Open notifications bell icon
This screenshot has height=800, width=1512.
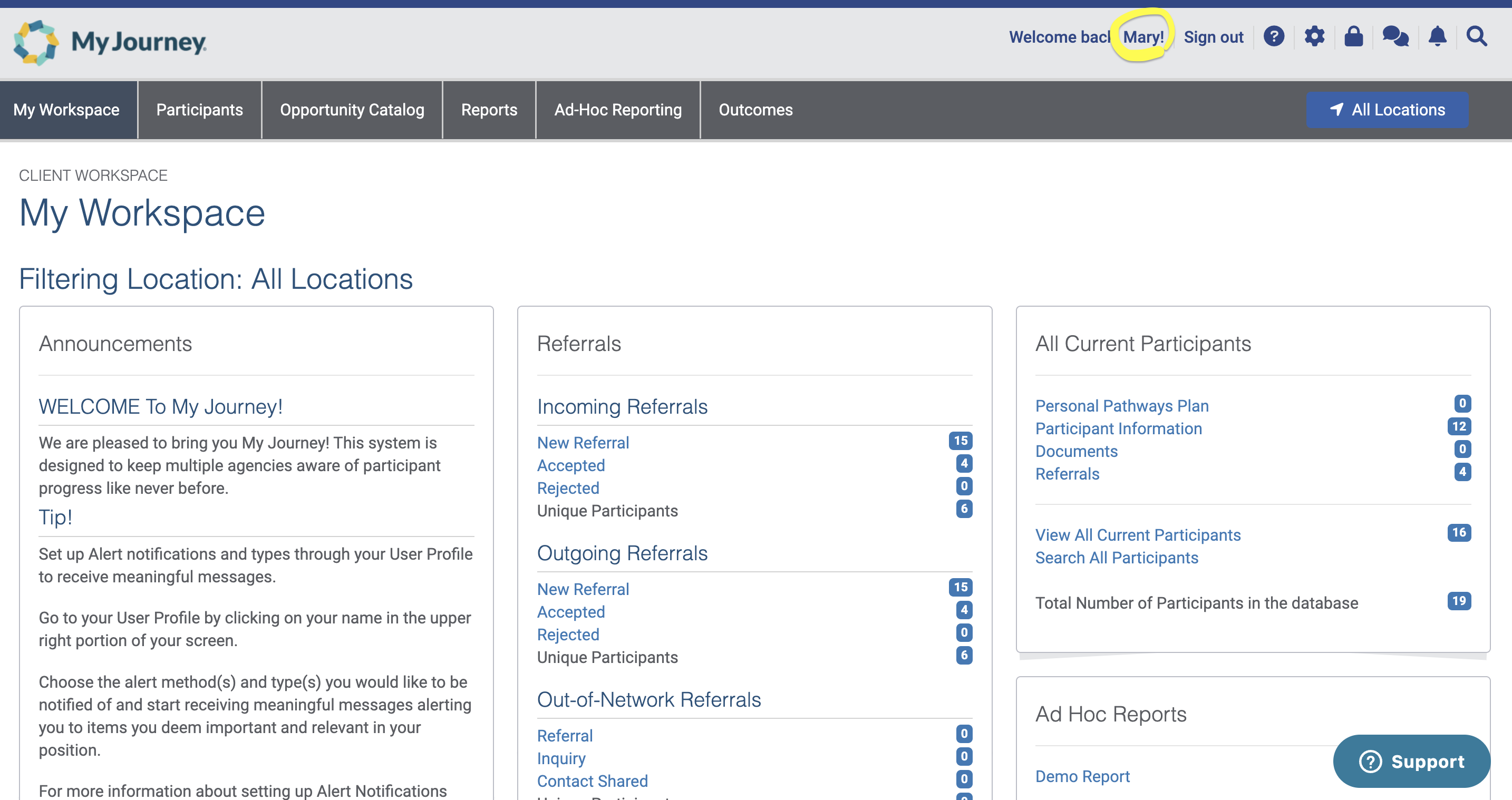[x=1437, y=36]
